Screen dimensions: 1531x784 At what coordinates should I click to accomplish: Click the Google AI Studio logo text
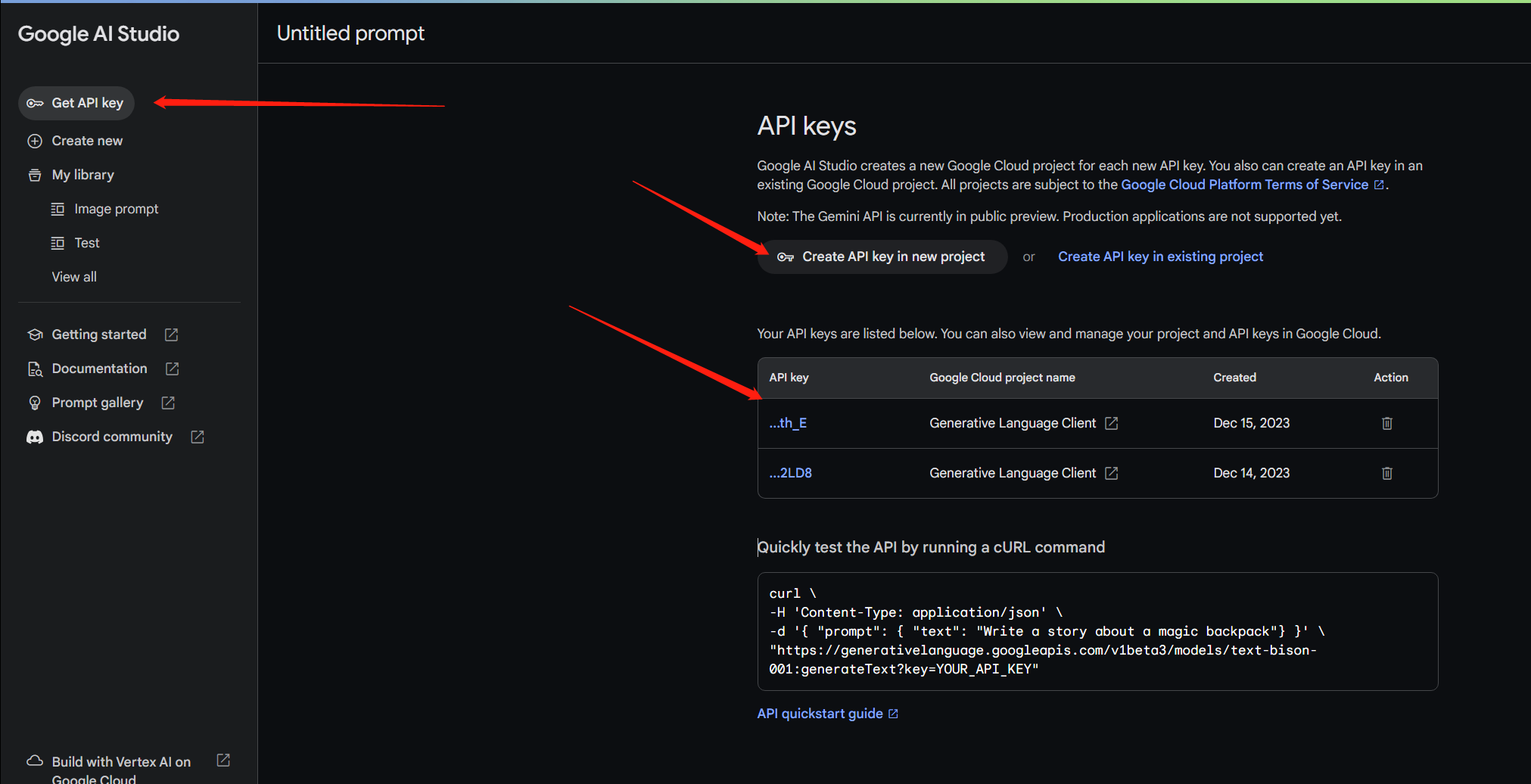98,34
